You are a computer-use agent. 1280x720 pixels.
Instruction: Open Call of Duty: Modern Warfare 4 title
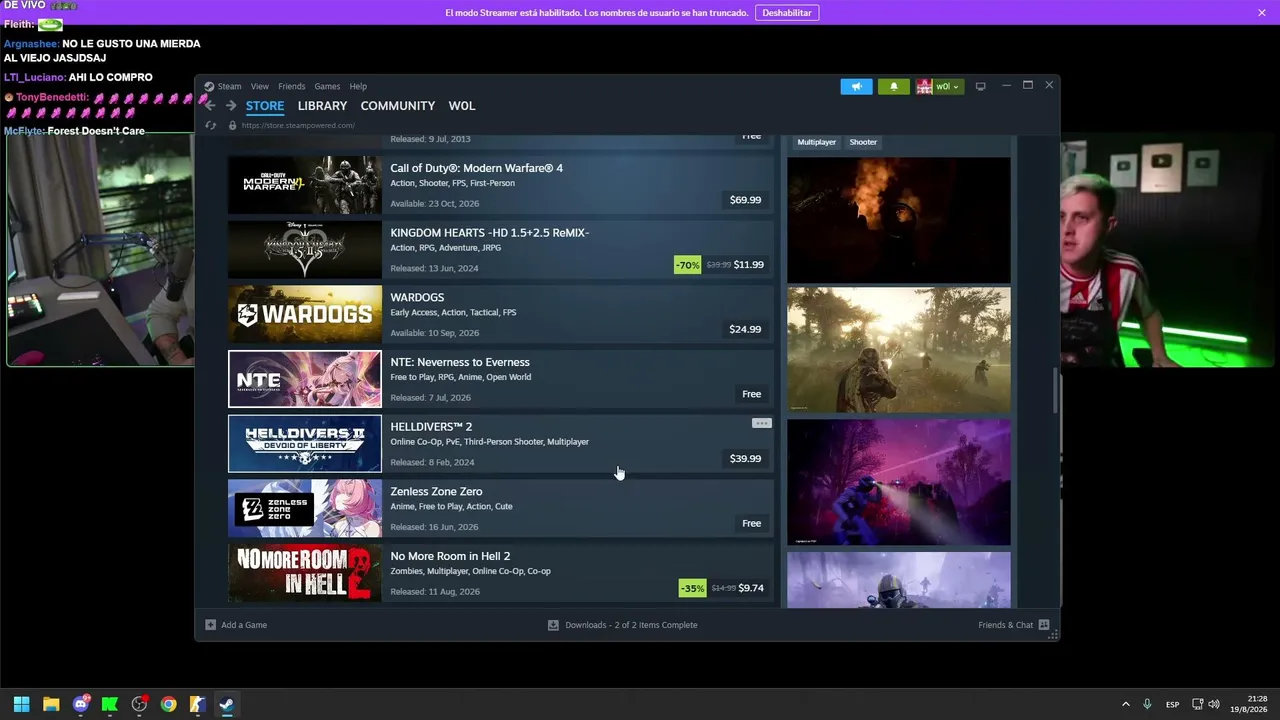click(x=477, y=168)
